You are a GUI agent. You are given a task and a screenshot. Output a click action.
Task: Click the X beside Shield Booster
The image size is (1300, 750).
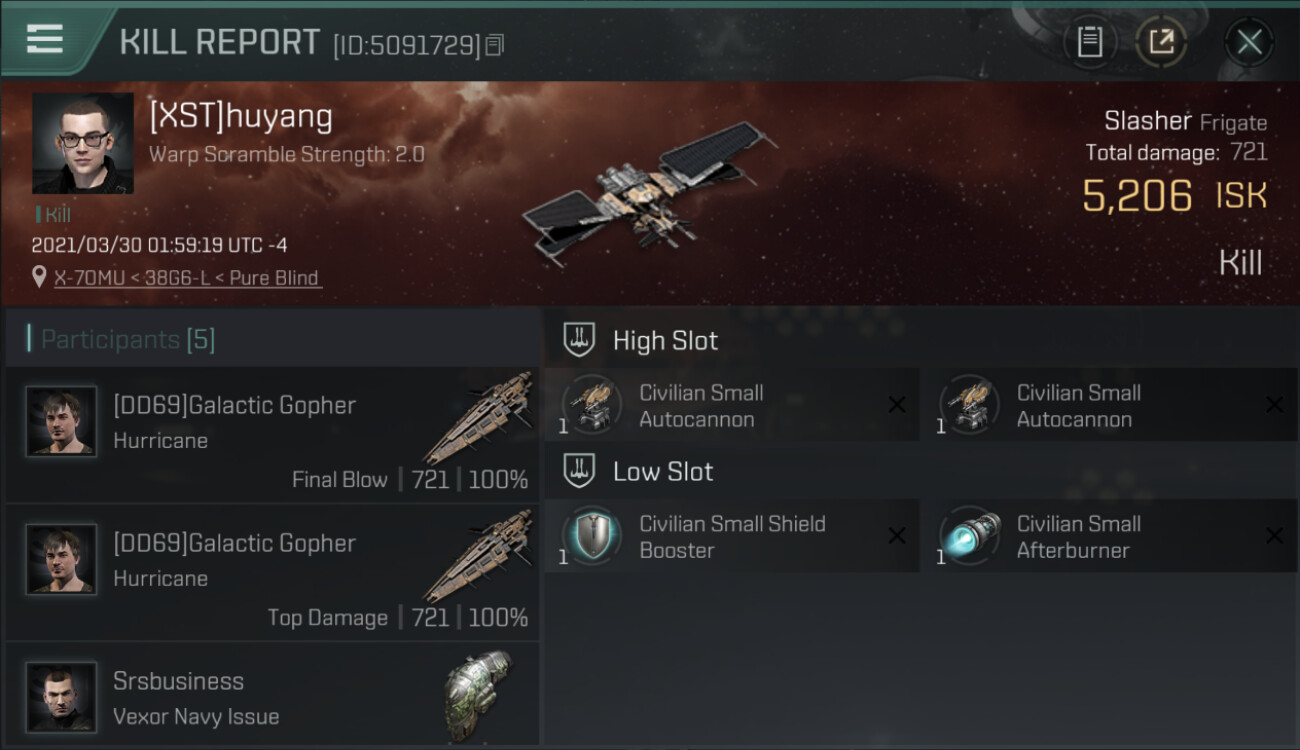click(x=897, y=536)
